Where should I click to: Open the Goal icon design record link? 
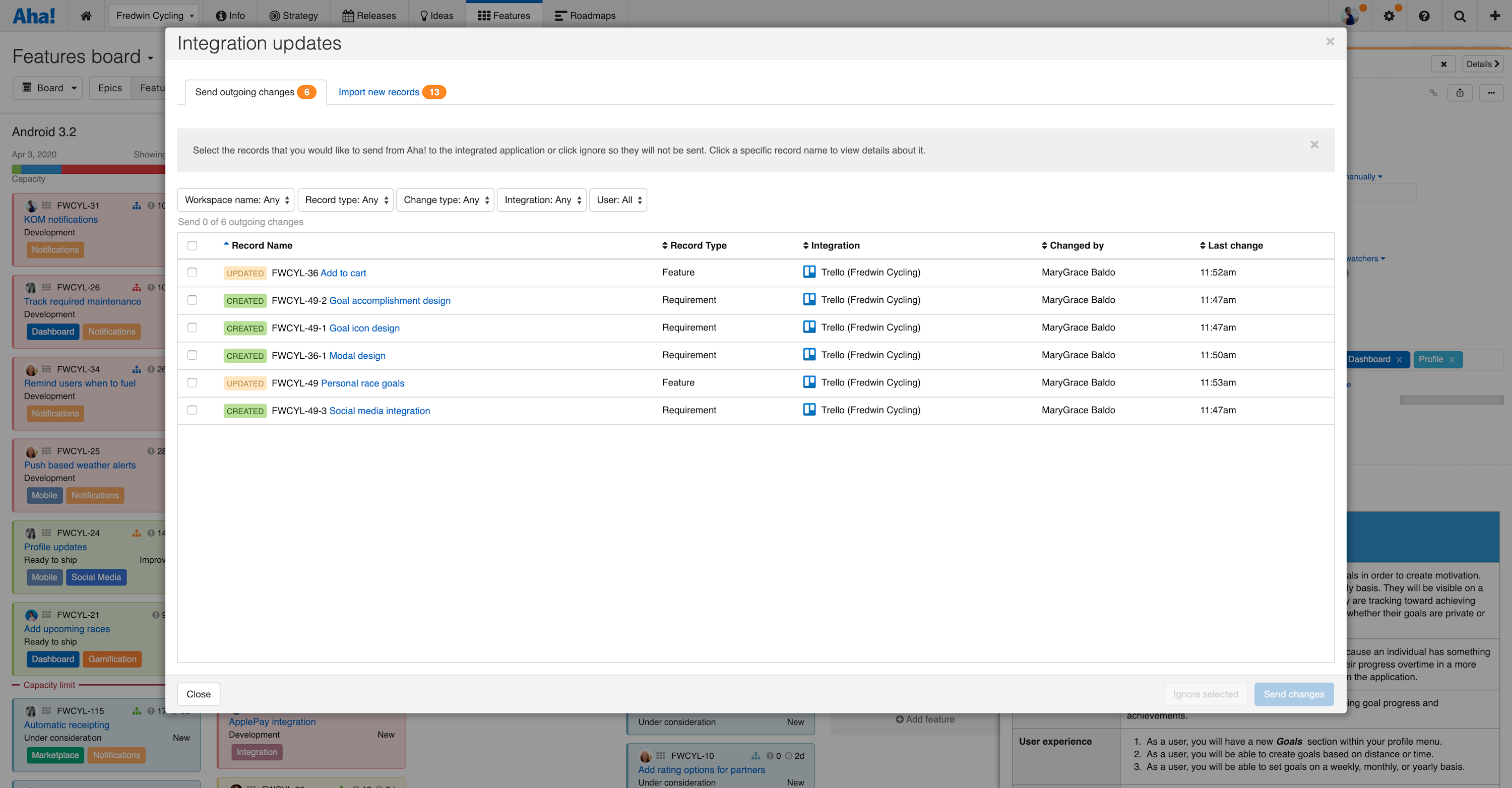click(364, 328)
